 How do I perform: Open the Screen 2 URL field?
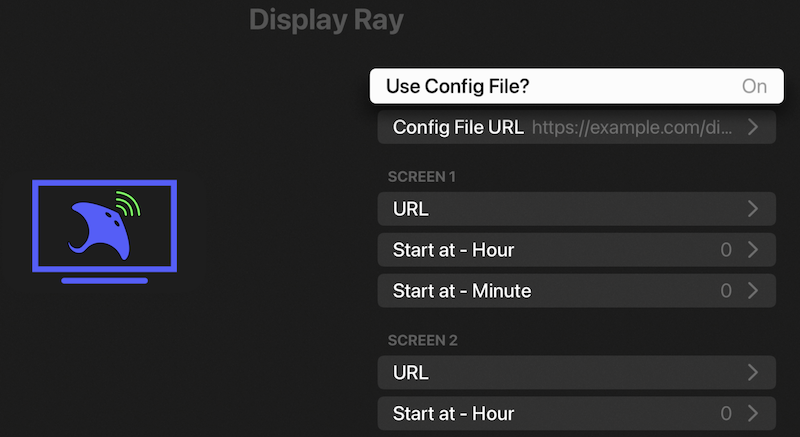click(577, 373)
